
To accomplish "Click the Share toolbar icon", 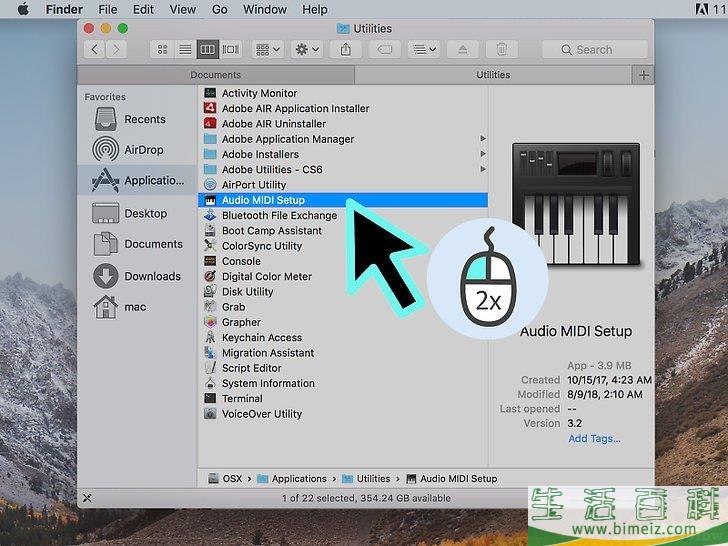I will coord(346,49).
